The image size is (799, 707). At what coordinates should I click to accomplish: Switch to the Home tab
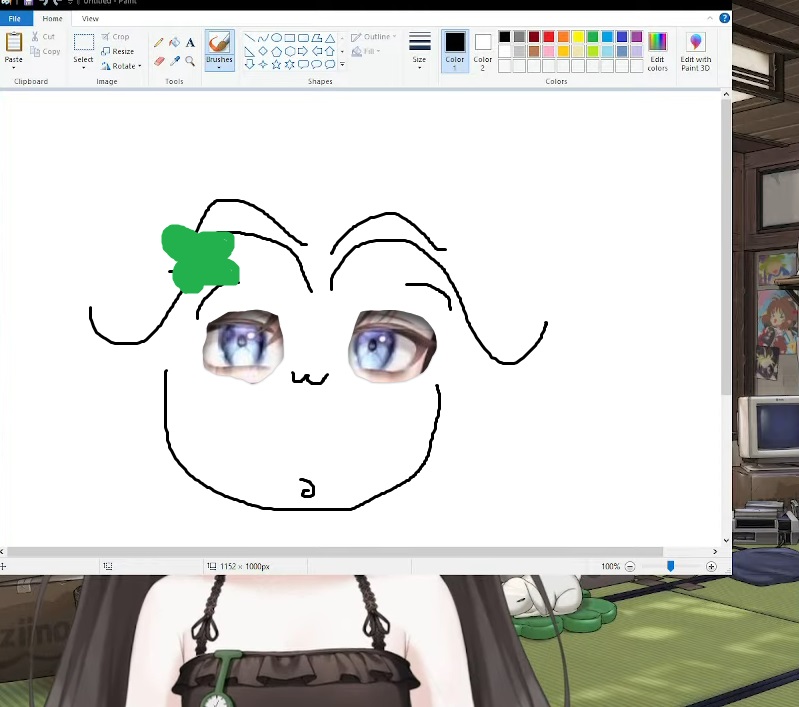(52, 18)
